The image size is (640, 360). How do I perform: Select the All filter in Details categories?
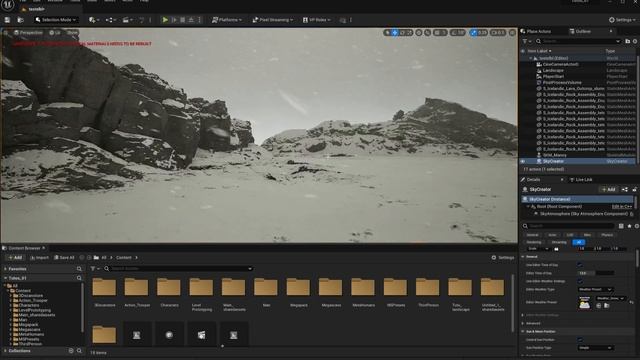(578, 242)
